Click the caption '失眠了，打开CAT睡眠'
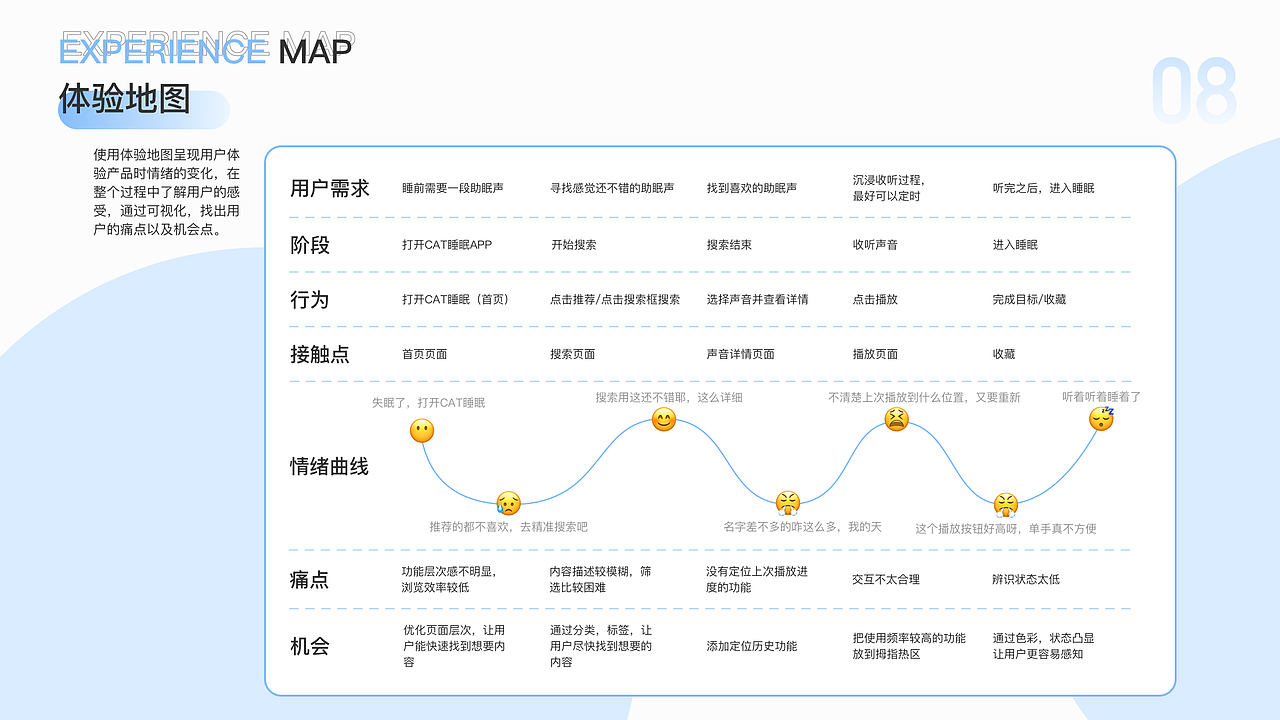Image resolution: width=1280 pixels, height=720 pixels. click(x=429, y=403)
